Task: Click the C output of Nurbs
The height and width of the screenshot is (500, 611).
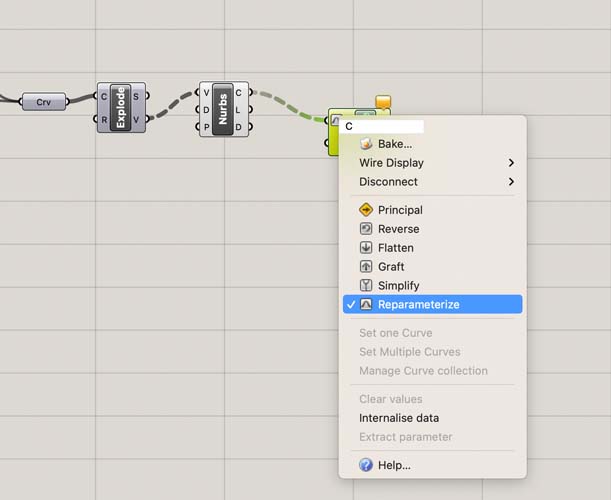Action: tap(238, 93)
